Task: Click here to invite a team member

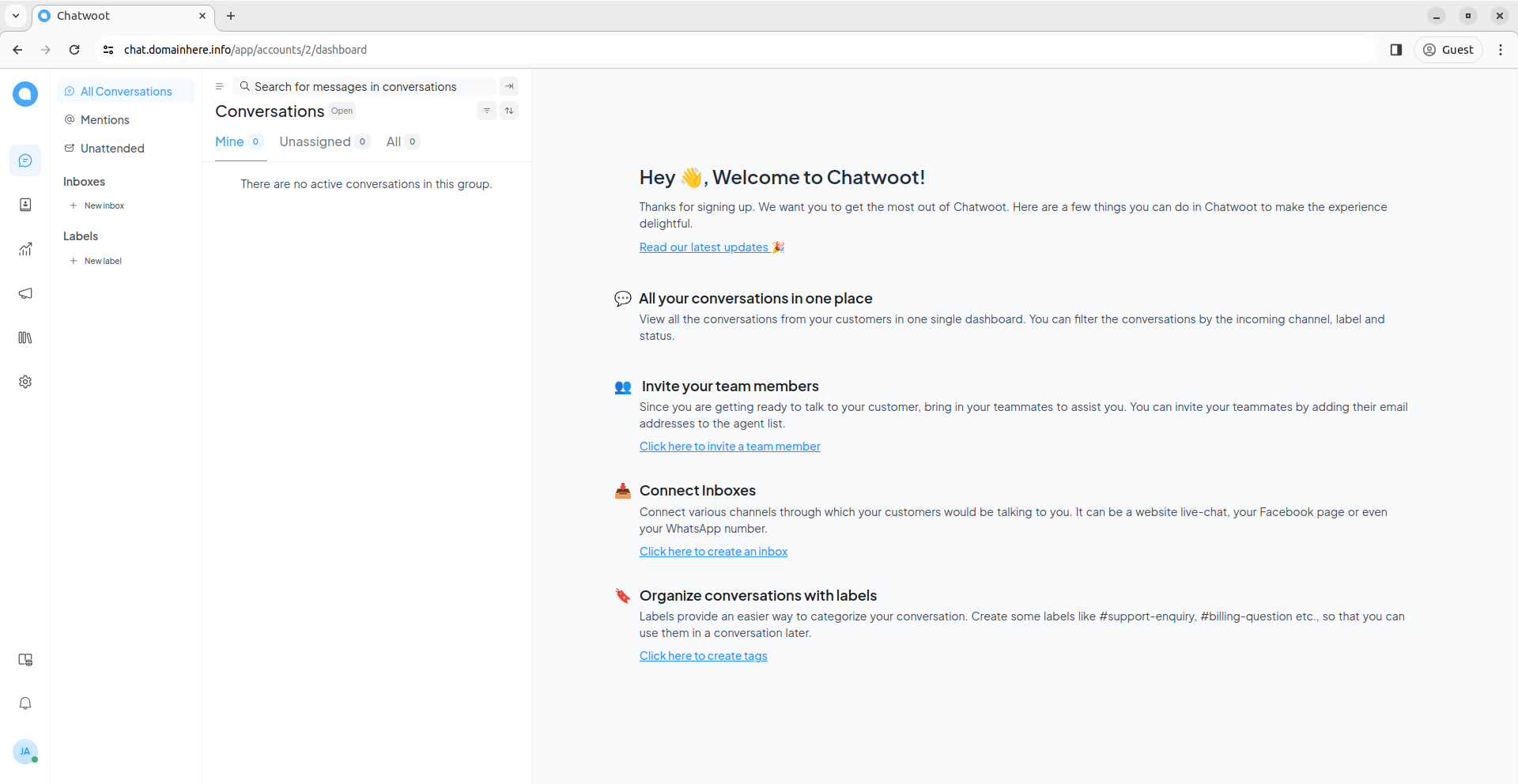Action: pos(730,447)
